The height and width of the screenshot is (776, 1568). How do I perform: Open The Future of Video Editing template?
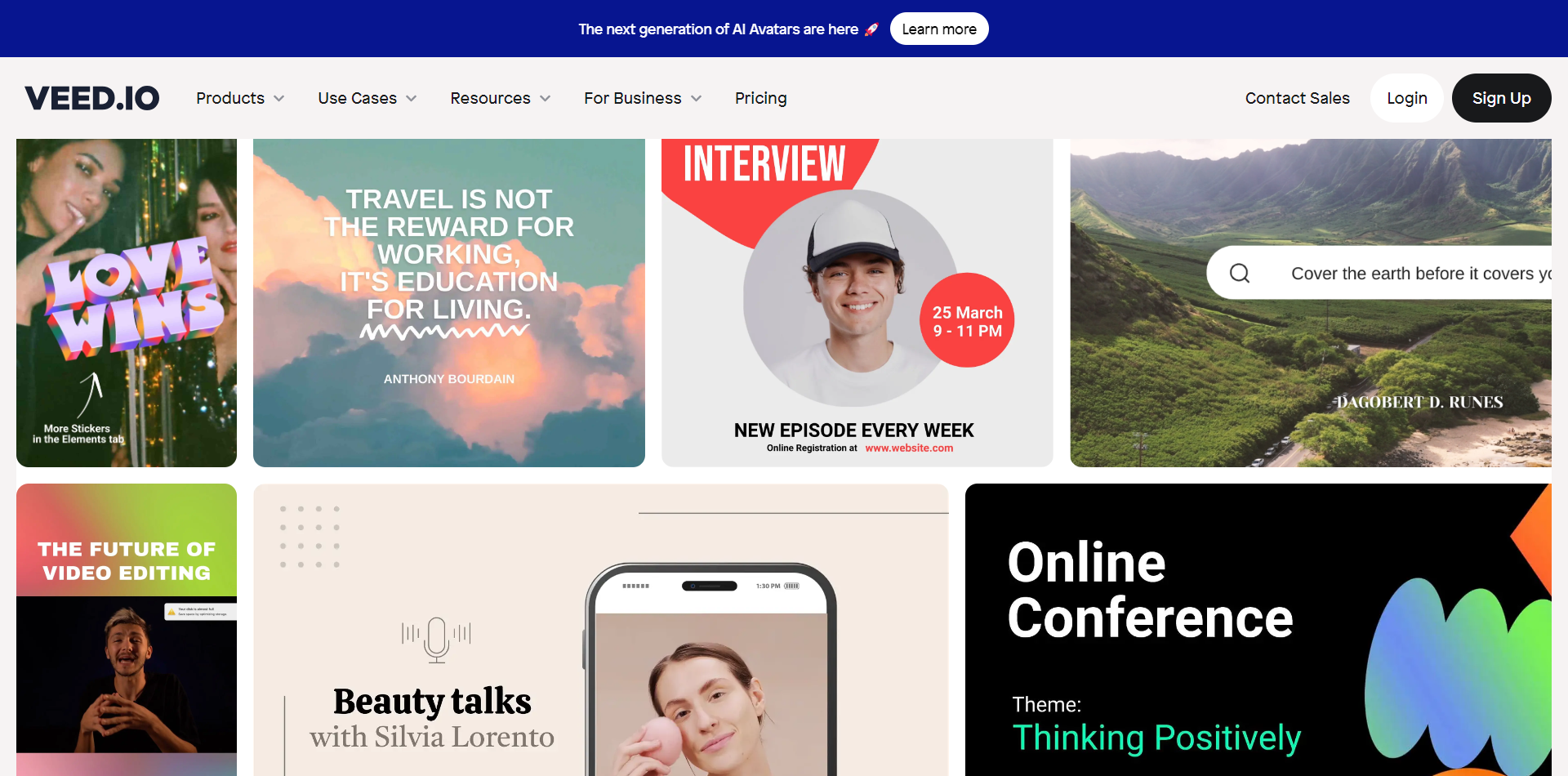[x=127, y=630]
